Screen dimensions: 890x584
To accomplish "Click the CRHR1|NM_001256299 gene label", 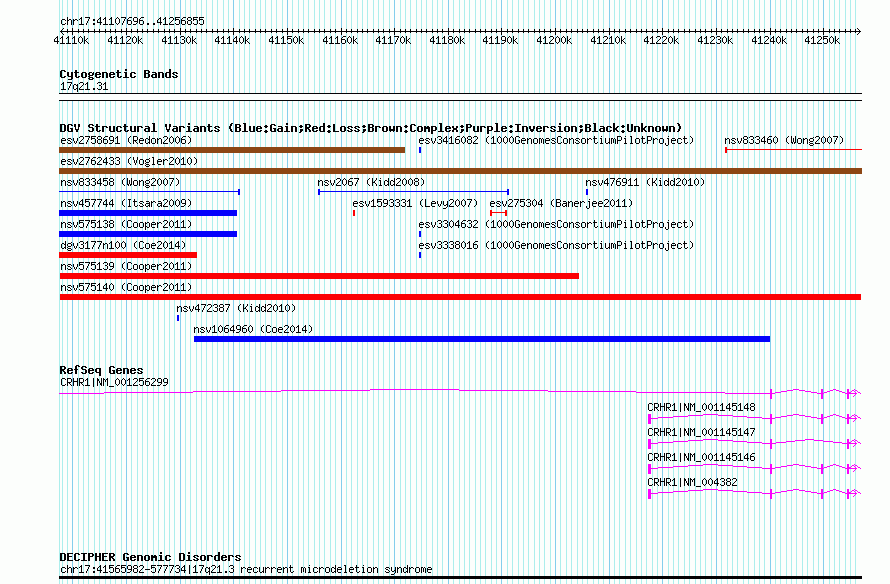I will coord(114,383).
